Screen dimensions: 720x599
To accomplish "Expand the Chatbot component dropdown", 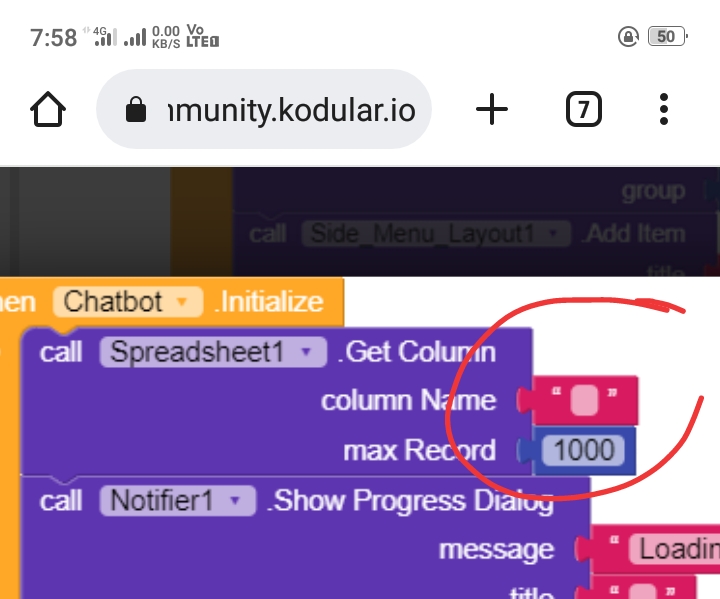I will pyautogui.click(x=128, y=302).
